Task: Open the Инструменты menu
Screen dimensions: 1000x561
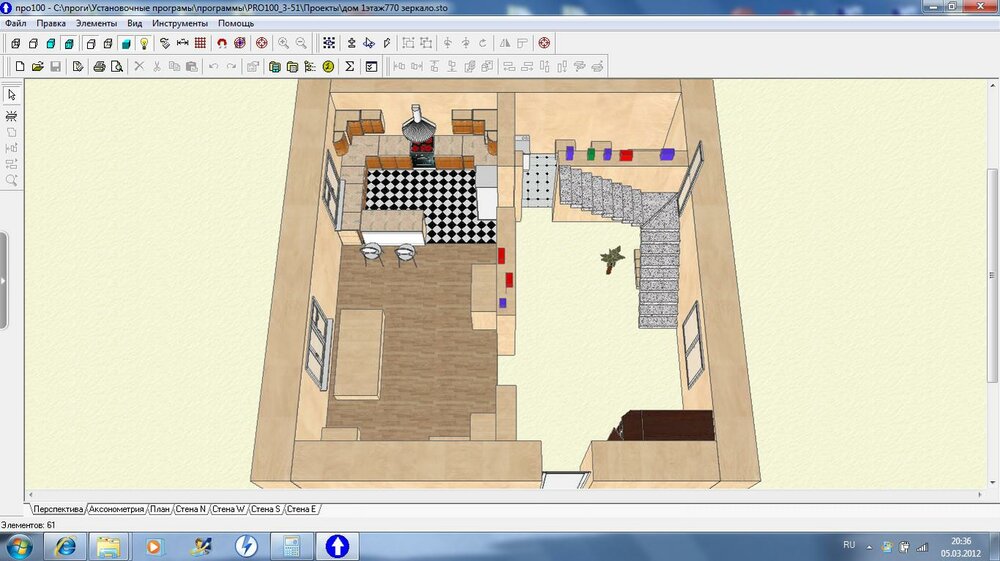Action: coord(180,22)
